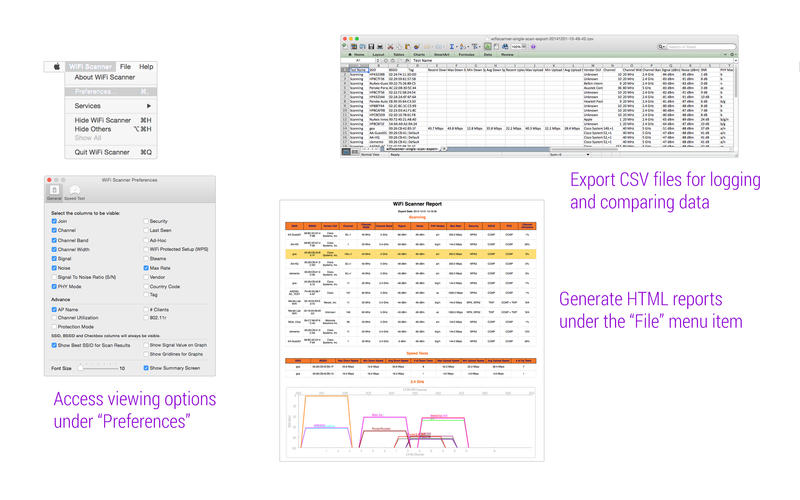Enable the Security column checkbox

146,221
